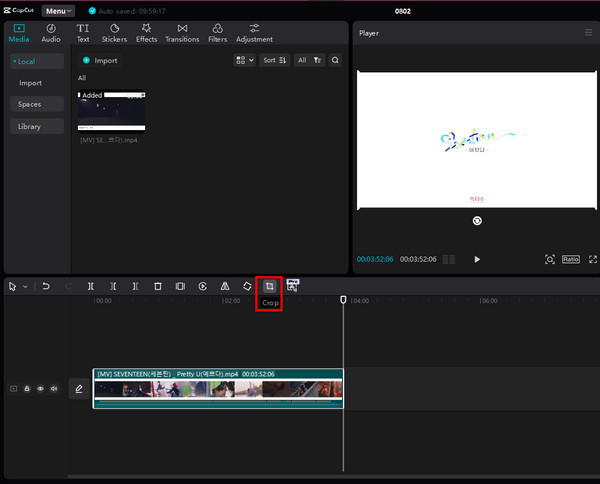Select the Pretty U clip on timeline
The width and height of the screenshot is (600, 484).
coord(218,388)
